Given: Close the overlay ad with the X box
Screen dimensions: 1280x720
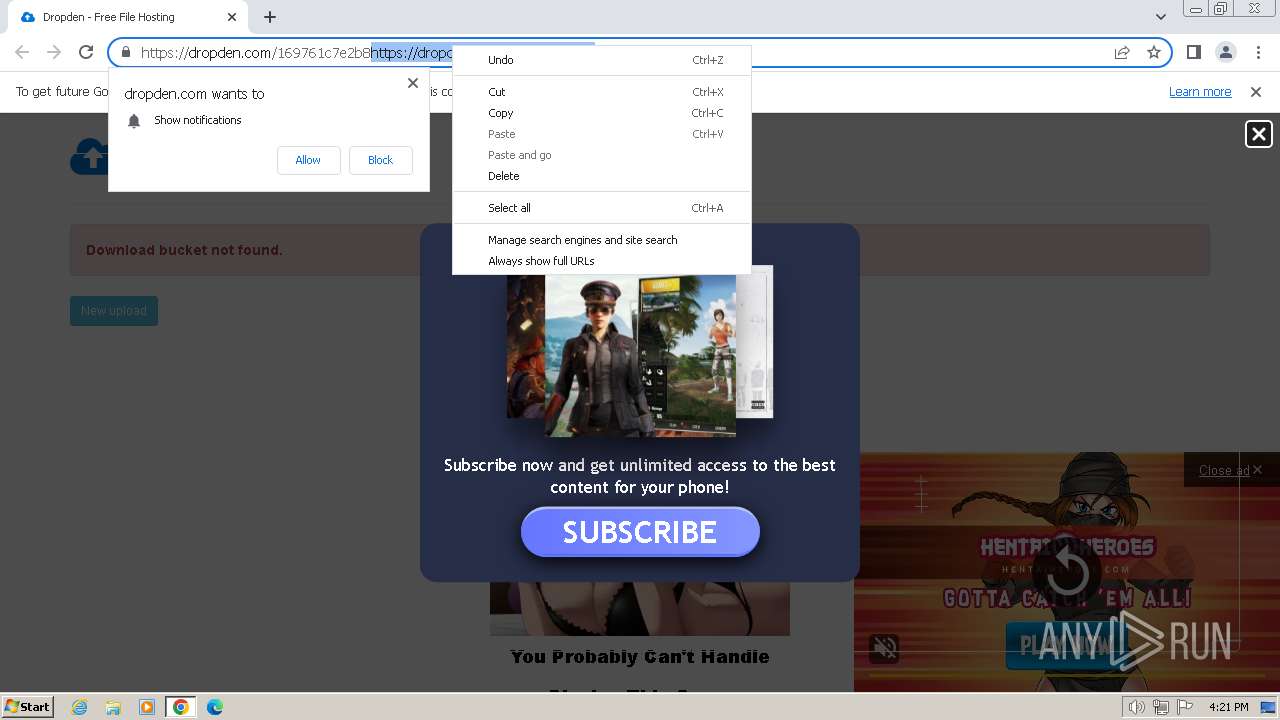Looking at the screenshot, I should tap(1258, 134).
